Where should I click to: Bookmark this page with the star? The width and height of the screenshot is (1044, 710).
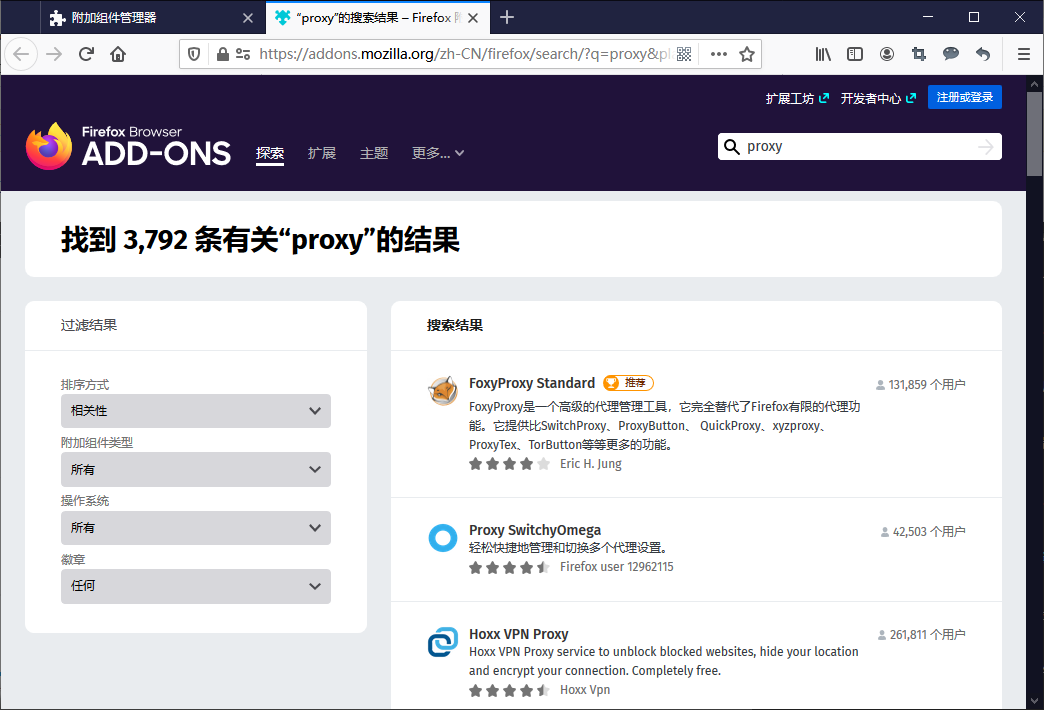tap(747, 54)
